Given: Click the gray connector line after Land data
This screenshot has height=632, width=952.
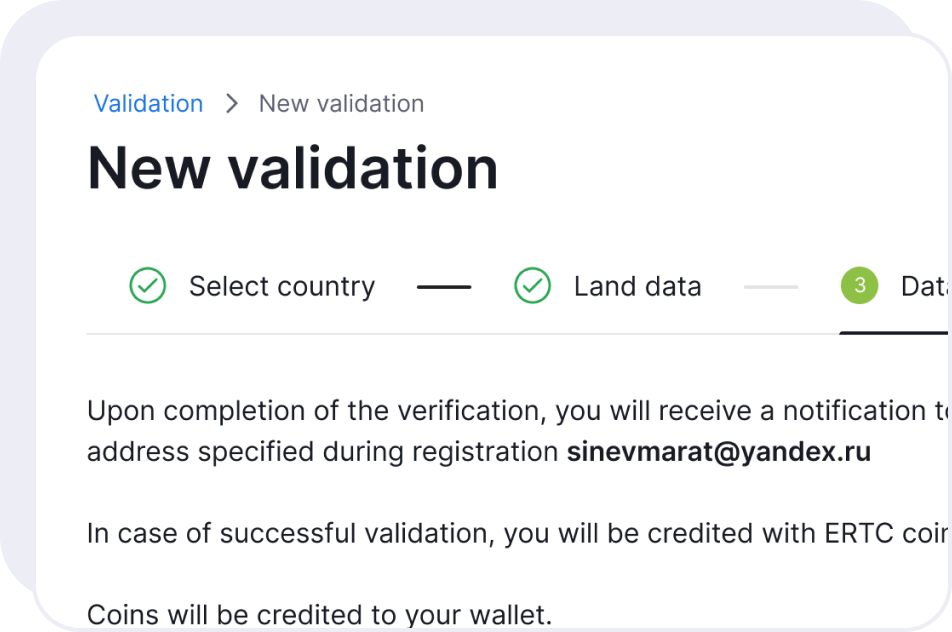Looking at the screenshot, I should [x=771, y=287].
